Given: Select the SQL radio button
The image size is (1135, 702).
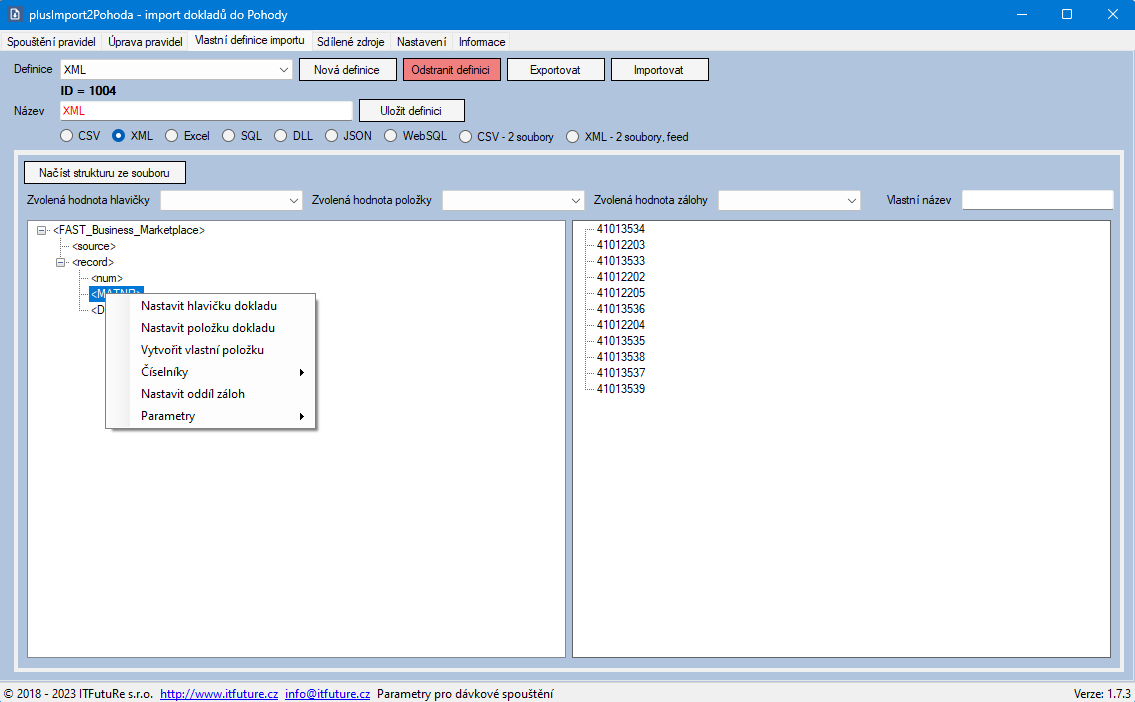Looking at the screenshot, I should coord(229,136).
